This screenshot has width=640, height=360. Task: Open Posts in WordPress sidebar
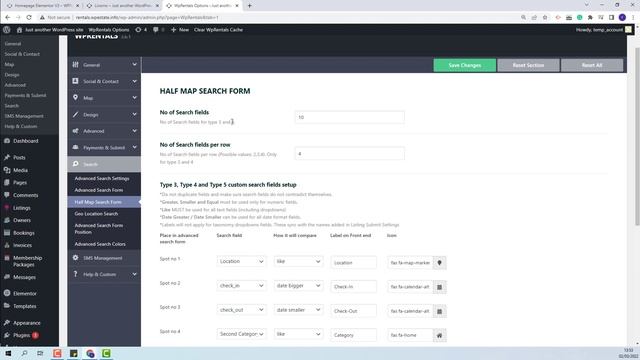click(19, 158)
